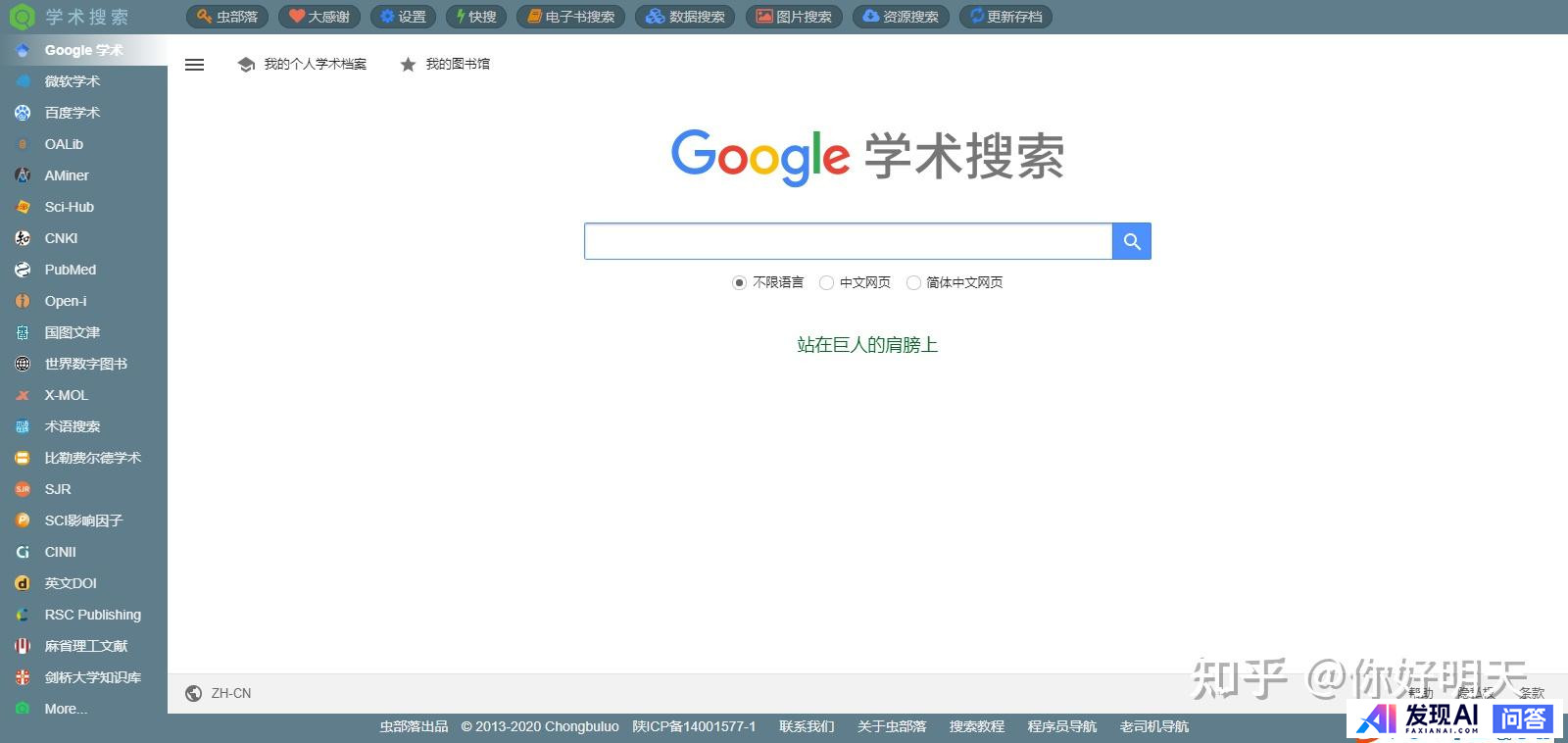
Task: Switch to 资源搜索 tab
Action: click(901, 17)
